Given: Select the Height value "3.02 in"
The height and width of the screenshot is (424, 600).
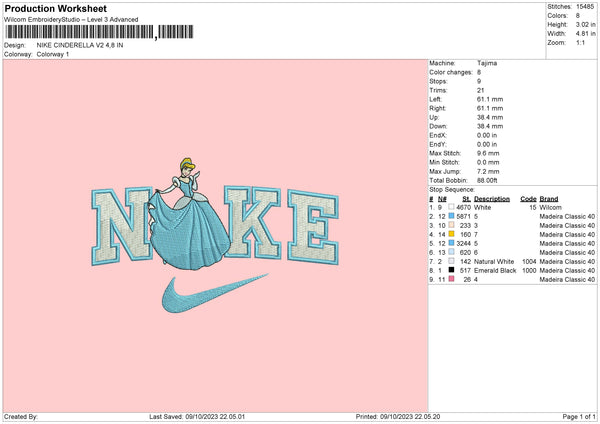Looking at the screenshot, I should point(585,24).
